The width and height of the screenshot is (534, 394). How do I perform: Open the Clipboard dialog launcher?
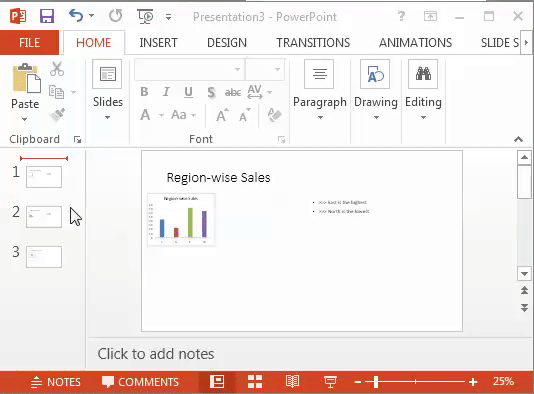pyautogui.click(x=78, y=139)
